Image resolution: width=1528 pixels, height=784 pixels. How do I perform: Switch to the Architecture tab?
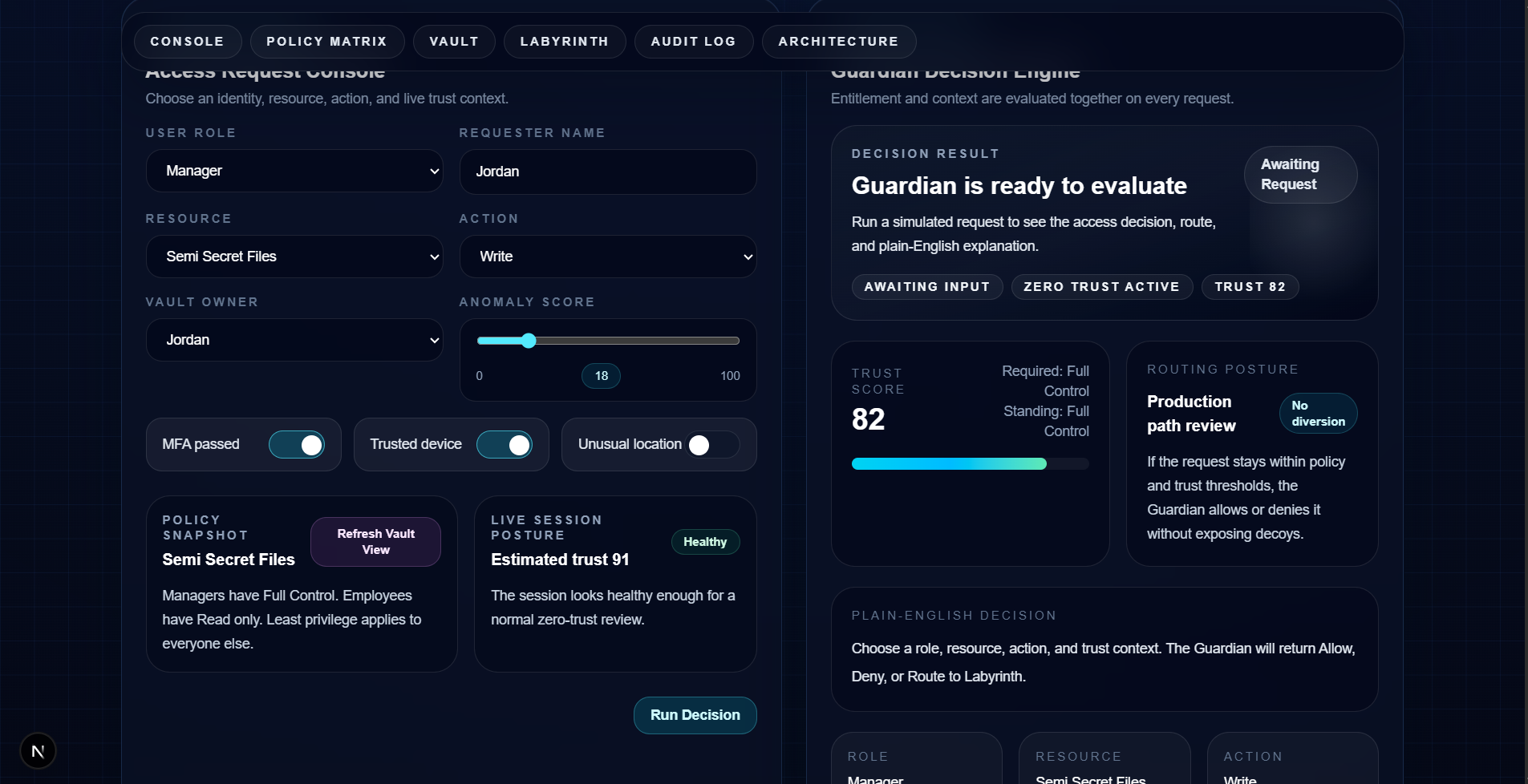pyautogui.click(x=838, y=41)
